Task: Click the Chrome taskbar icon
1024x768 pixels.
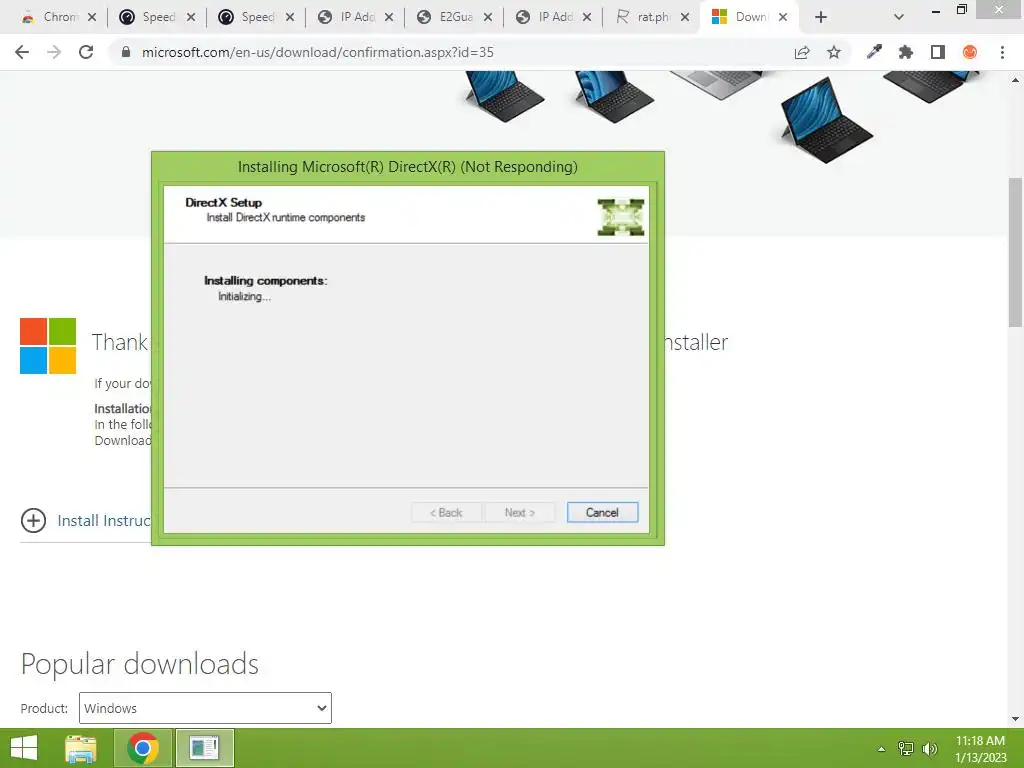Action: tap(143, 748)
